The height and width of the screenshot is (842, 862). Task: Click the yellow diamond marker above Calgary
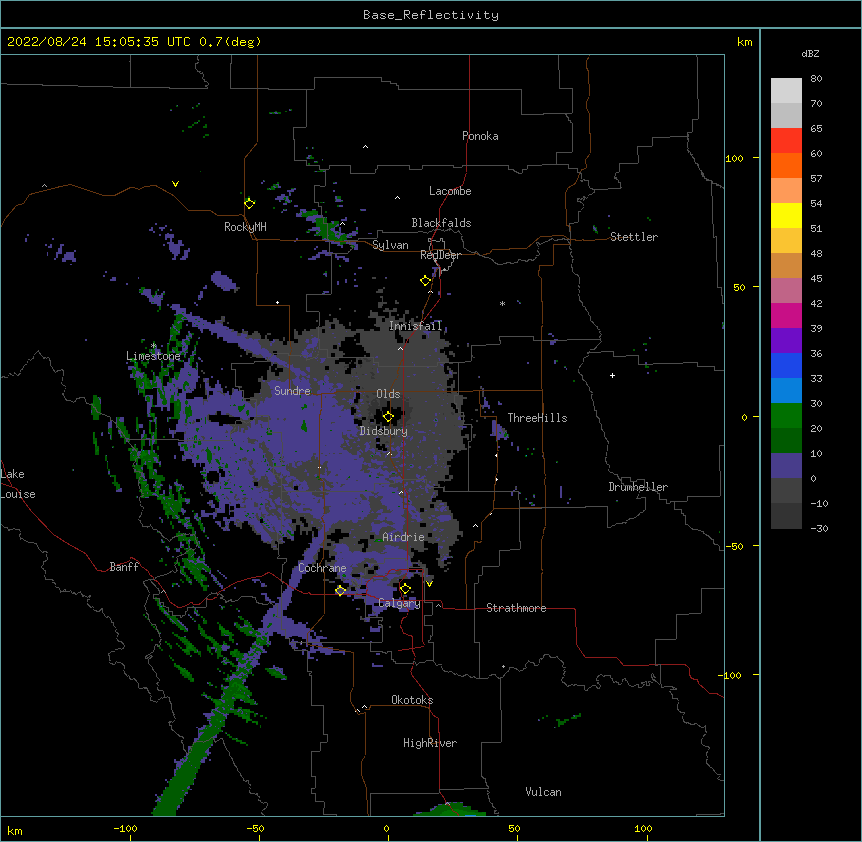(x=405, y=589)
